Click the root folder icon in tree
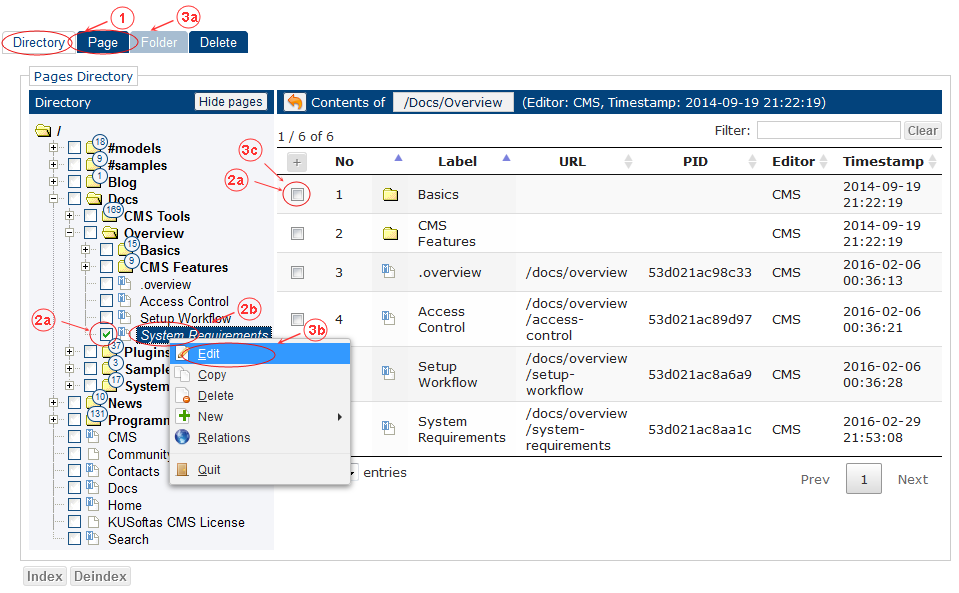This screenshot has height=593, width=959. pos(42,131)
